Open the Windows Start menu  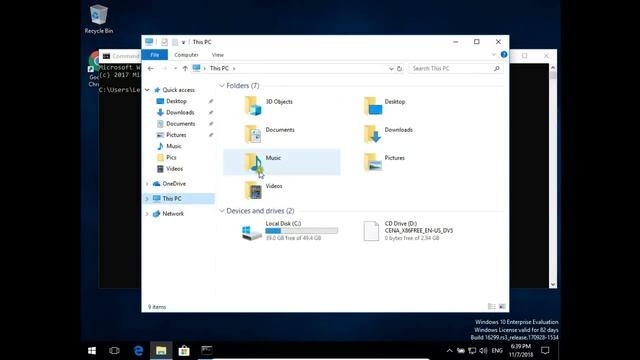(x=92, y=351)
